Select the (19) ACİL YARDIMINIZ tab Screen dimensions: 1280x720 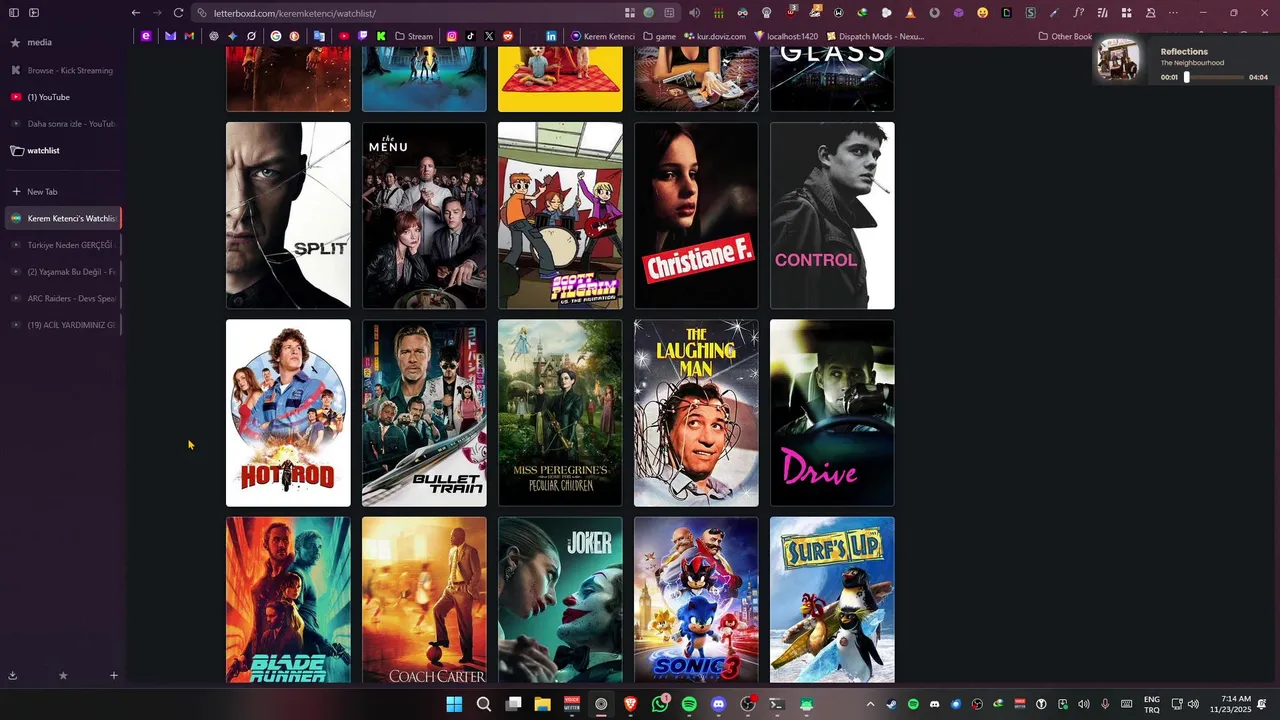click(x=63, y=325)
